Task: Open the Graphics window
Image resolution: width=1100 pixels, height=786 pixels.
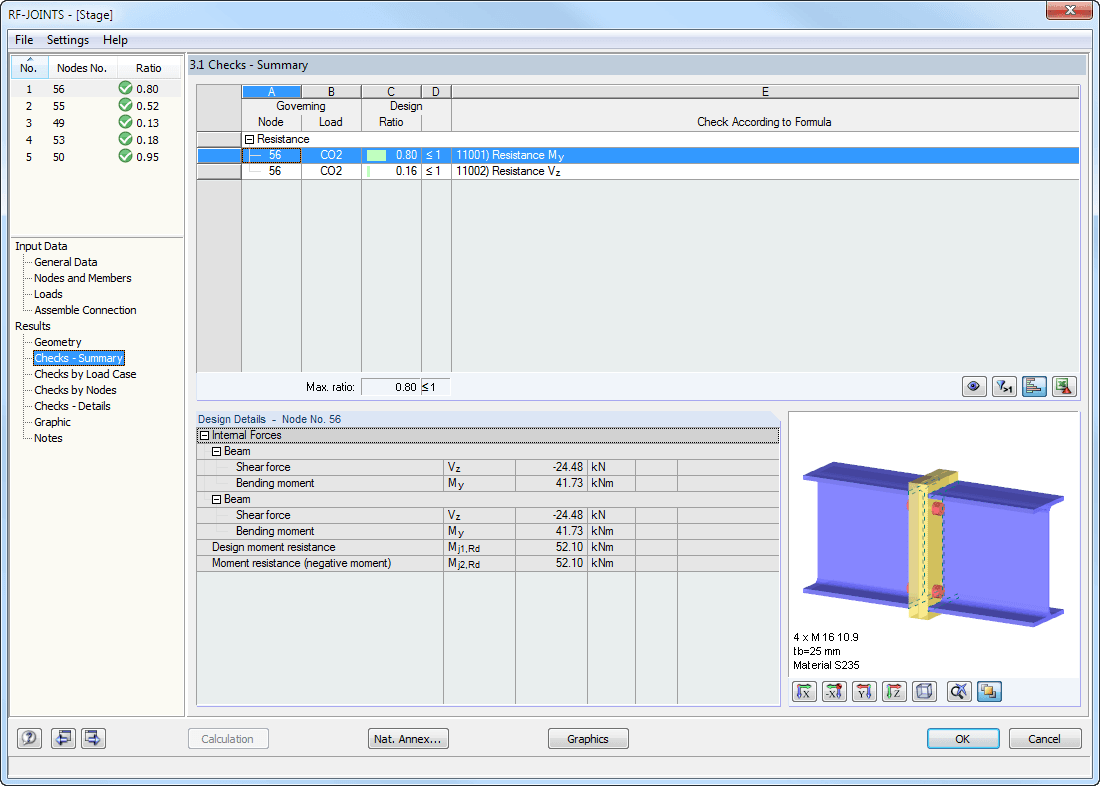Action: pyautogui.click(x=586, y=738)
